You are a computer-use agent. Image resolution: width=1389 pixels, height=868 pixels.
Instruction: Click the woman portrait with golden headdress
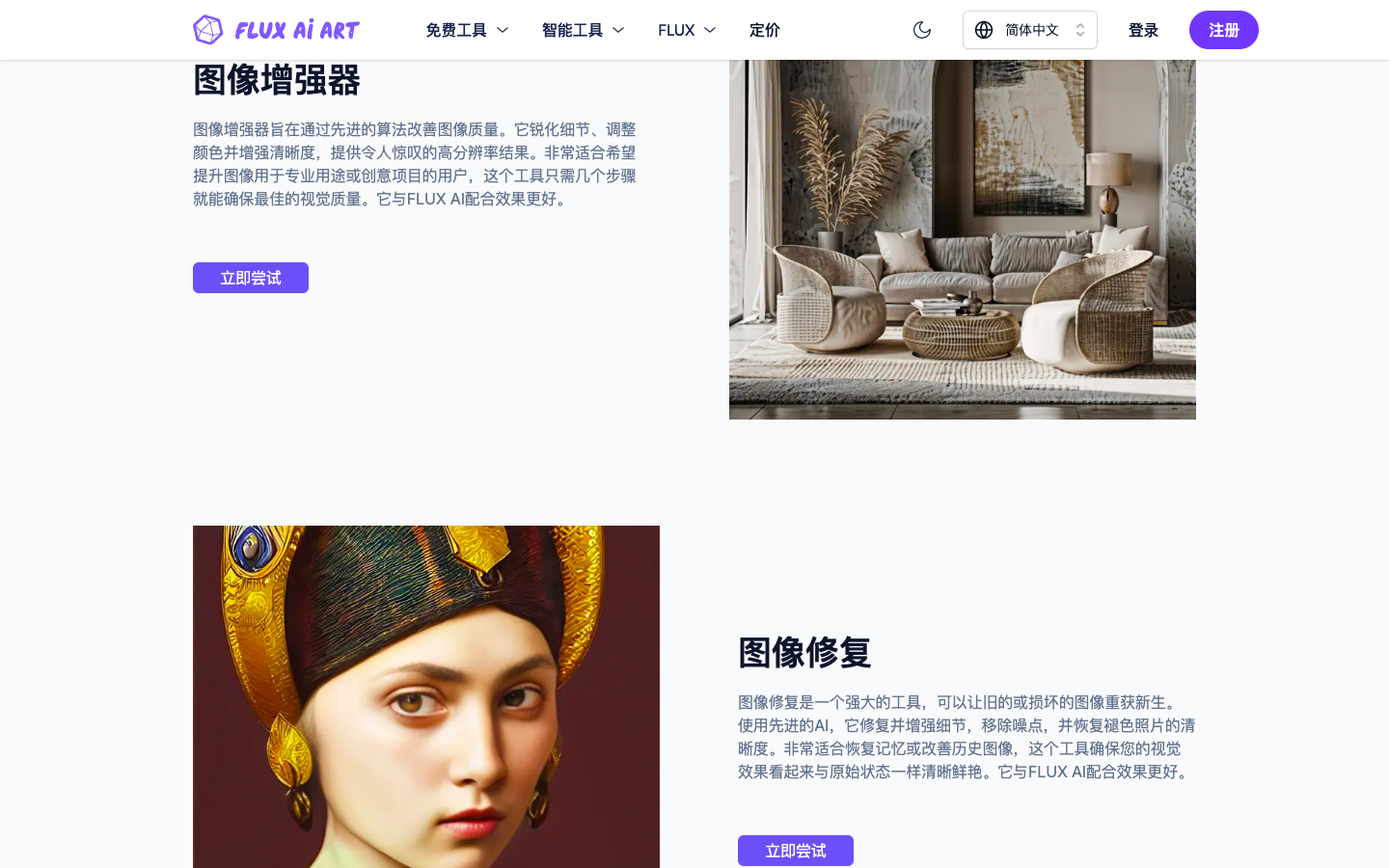(x=426, y=696)
